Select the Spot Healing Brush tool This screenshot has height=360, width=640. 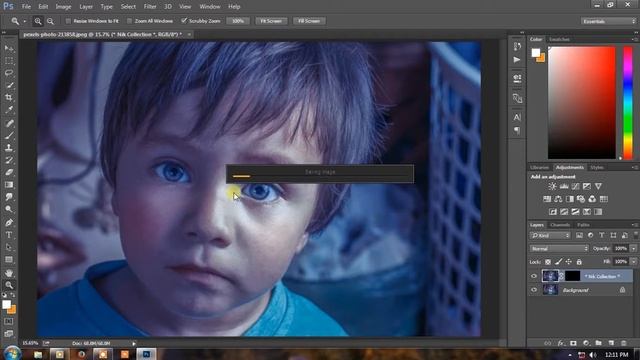coord(9,123)
